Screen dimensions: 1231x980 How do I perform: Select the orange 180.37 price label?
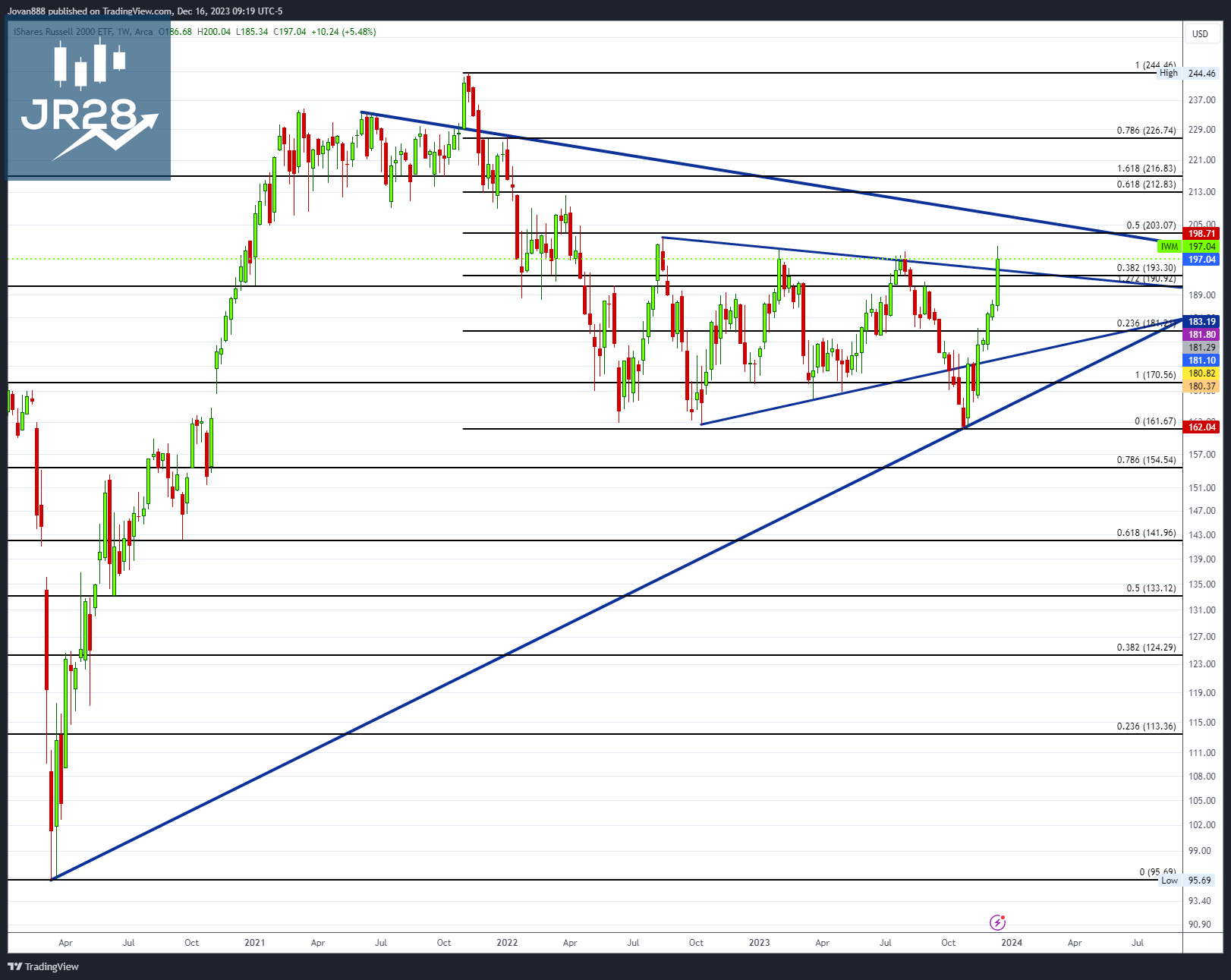[x=1201, y=386]
